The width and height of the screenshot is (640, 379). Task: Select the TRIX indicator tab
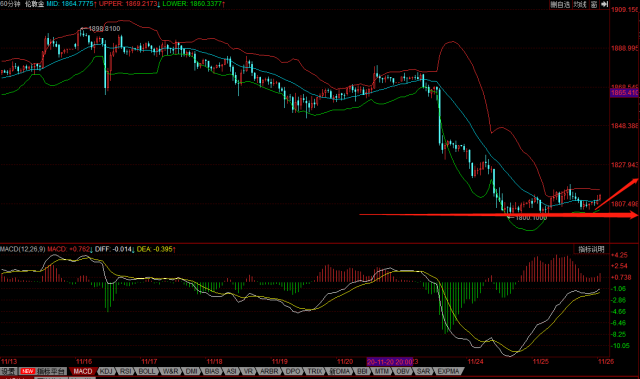[x=315, y=371]
